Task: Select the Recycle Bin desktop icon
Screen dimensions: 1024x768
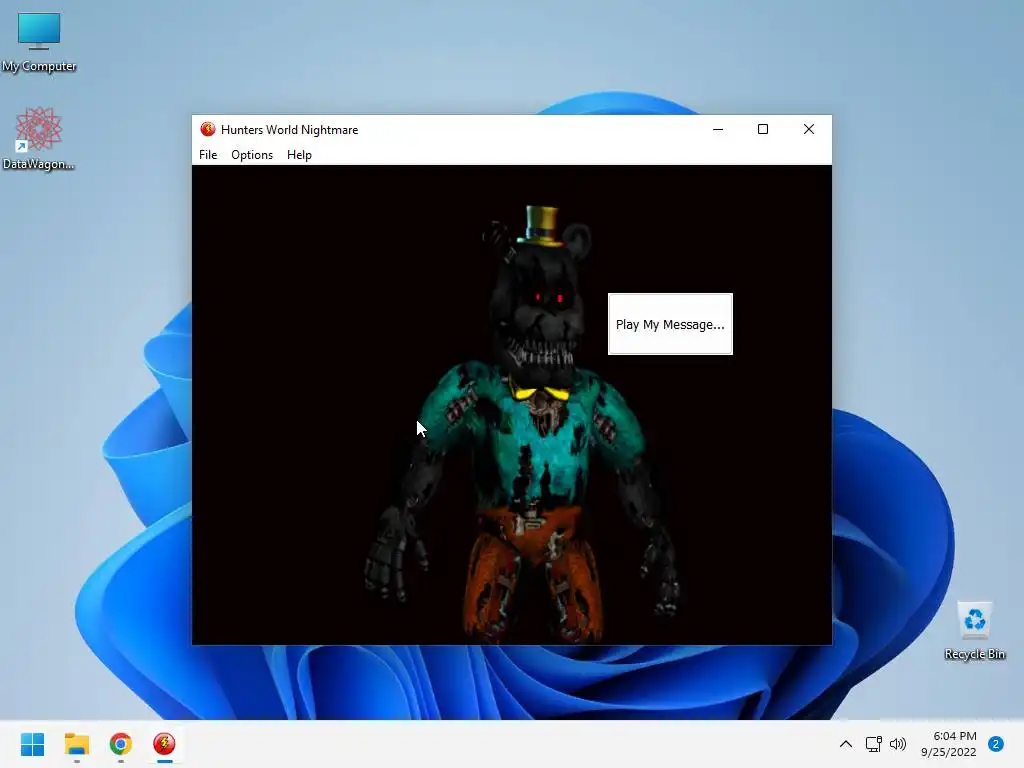Action: point(974,631)
